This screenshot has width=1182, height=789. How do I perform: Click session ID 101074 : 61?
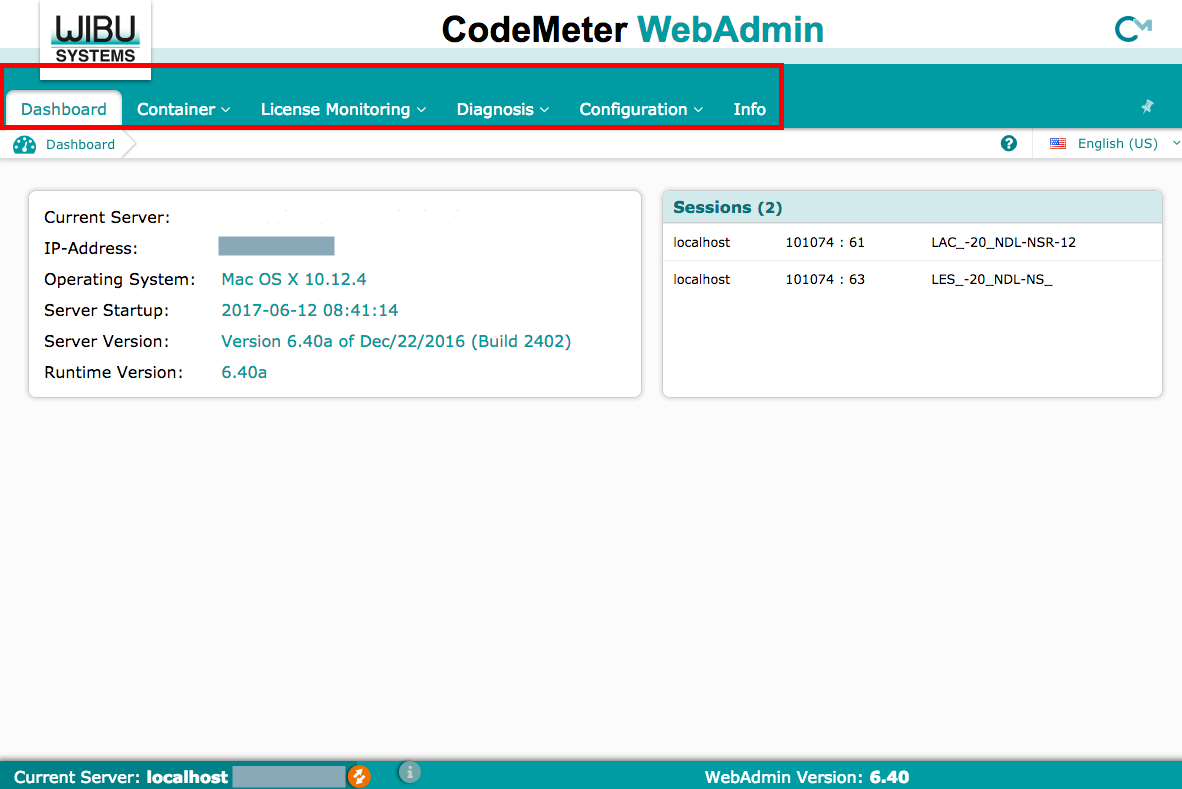point(825,242)
